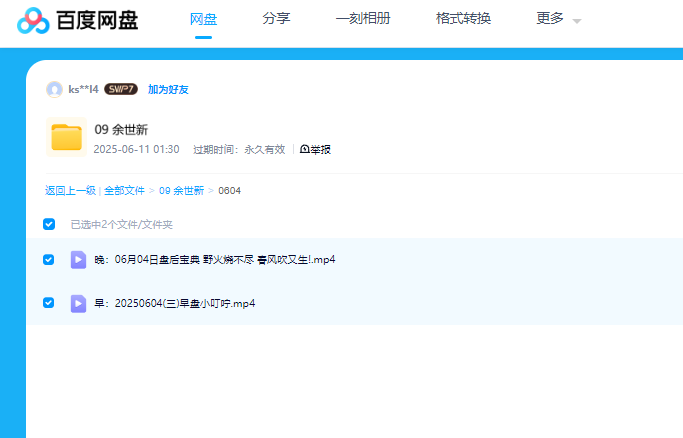Screen dimensions: 683x438
Task: Uncheck the 早：20250604 早盘小叮咛 file checkbox
Action: click(49, 303)
